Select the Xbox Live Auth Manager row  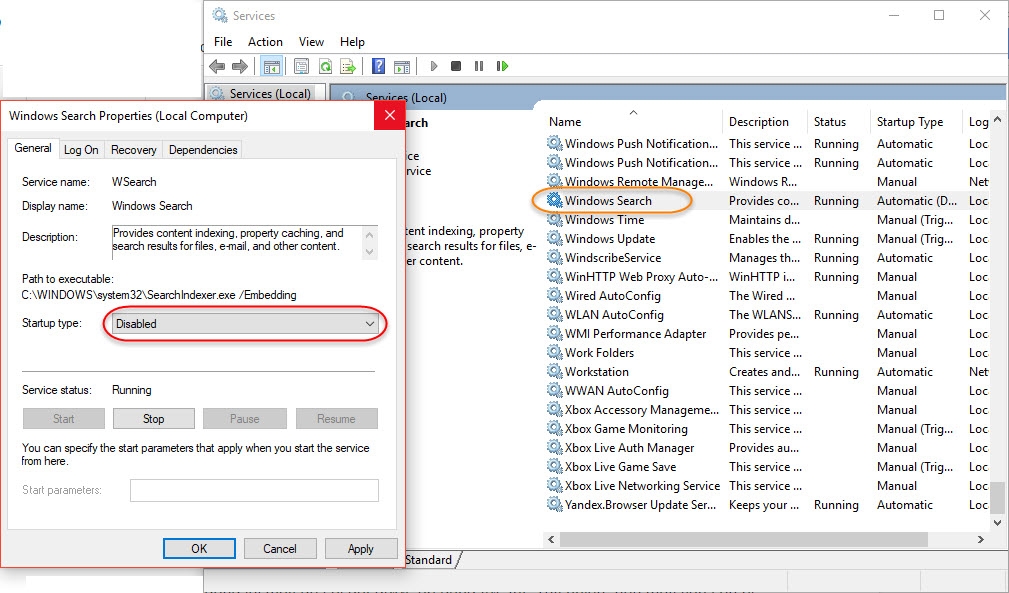pyautogui.click(x=766, y=447)
